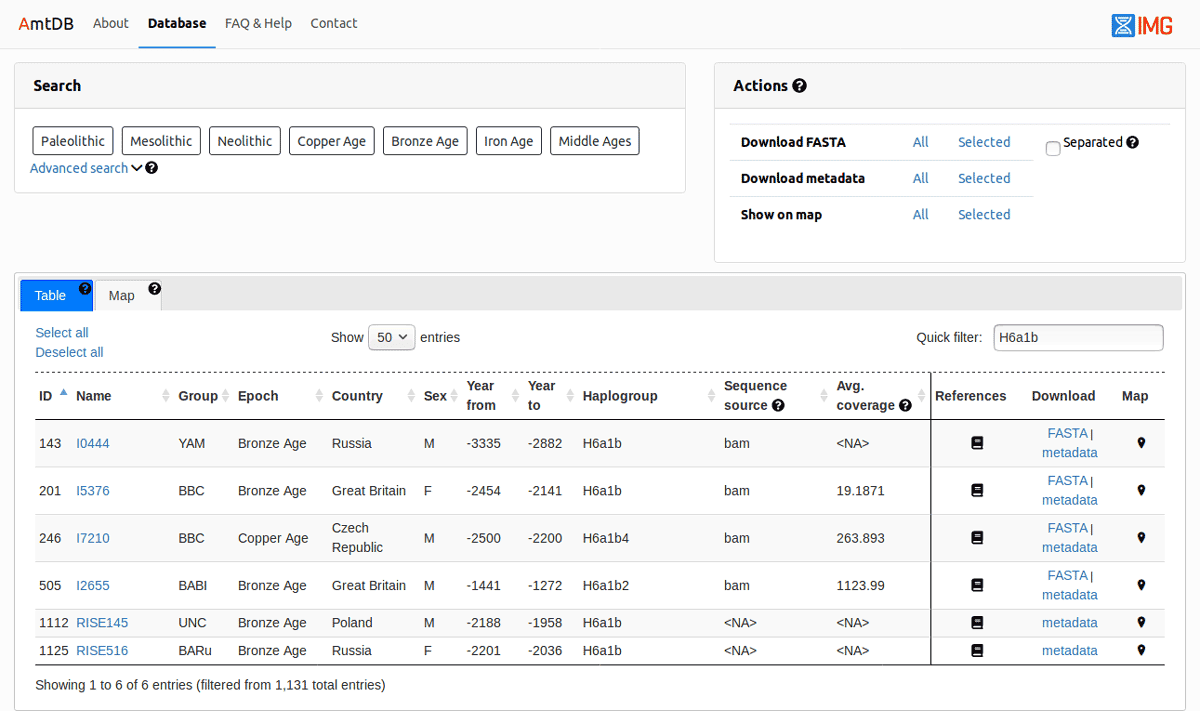Open the FAQ & Help page
Viewport: 1200px width, 723px height.
[258, 23]
